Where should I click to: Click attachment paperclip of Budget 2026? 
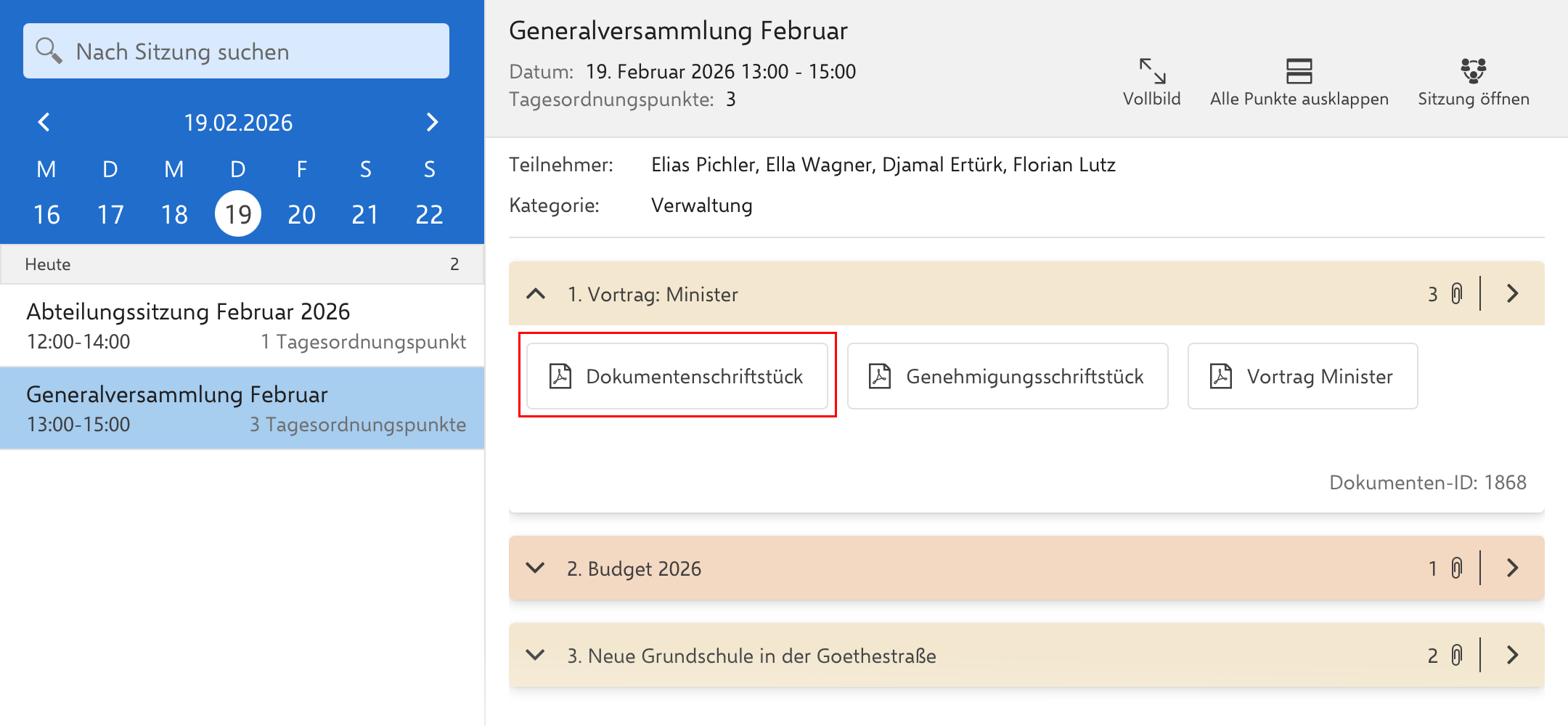pos(1457,568)
